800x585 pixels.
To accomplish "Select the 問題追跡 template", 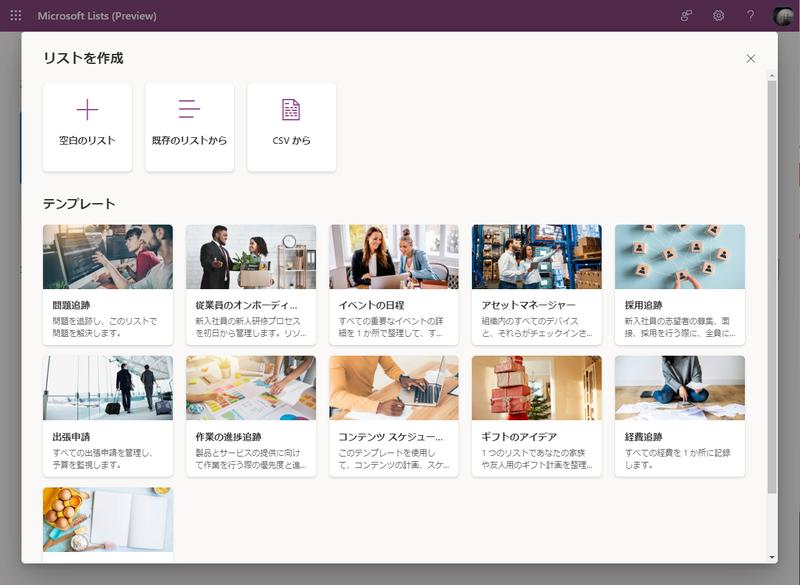I will click(x=108, y=284).
